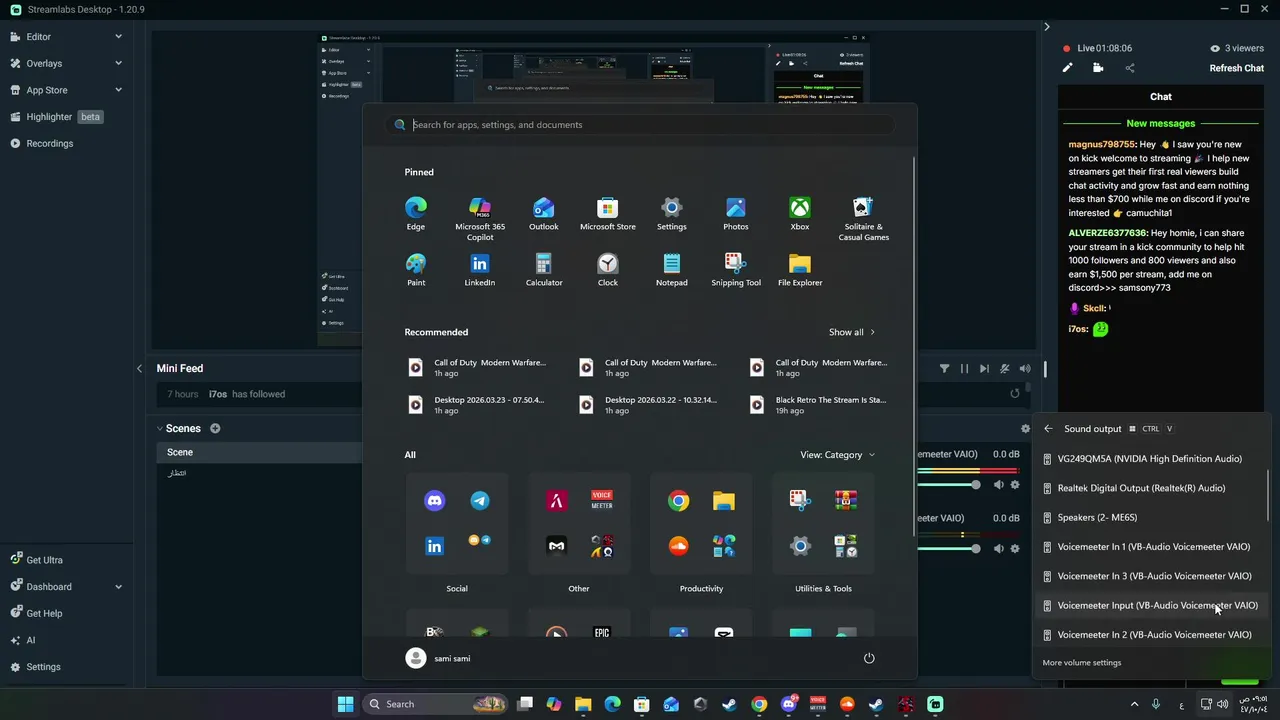Expand the Dashboard sidebar menu

click(118, 587)
